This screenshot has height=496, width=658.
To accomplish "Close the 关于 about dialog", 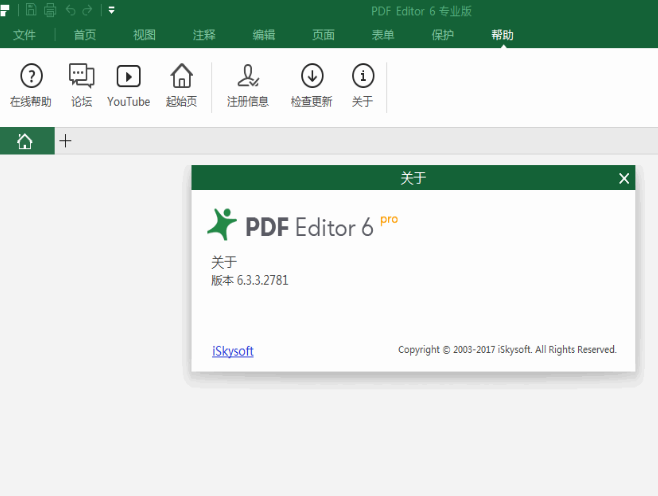I will (624, 179).
